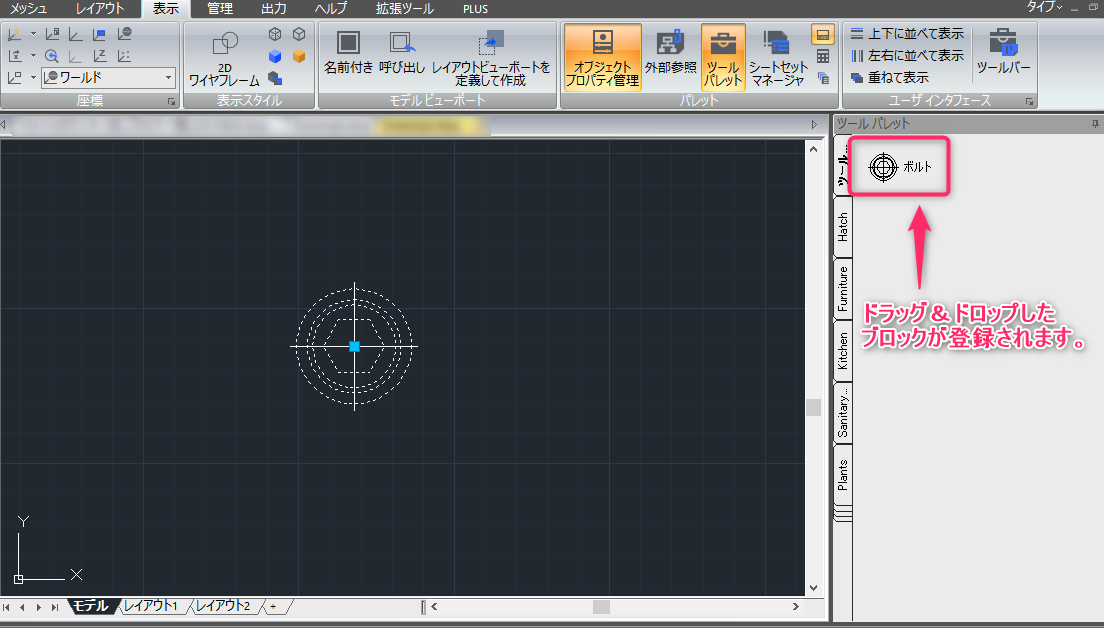The image size is (1104, 638).
Task: Switch to the レイアウト ribbon tab
Action: click(100, 9)
